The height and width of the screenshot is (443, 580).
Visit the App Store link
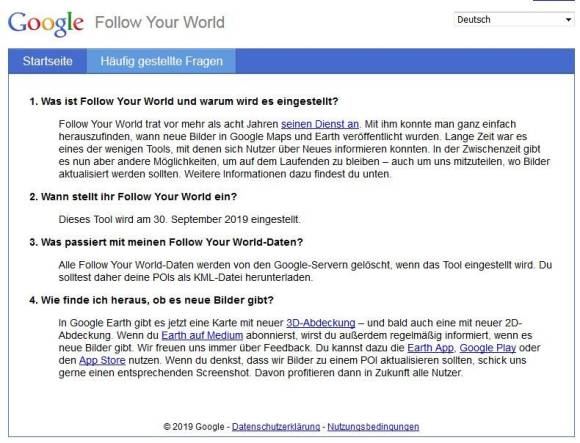pyautogui.click(x=102, y=361)
